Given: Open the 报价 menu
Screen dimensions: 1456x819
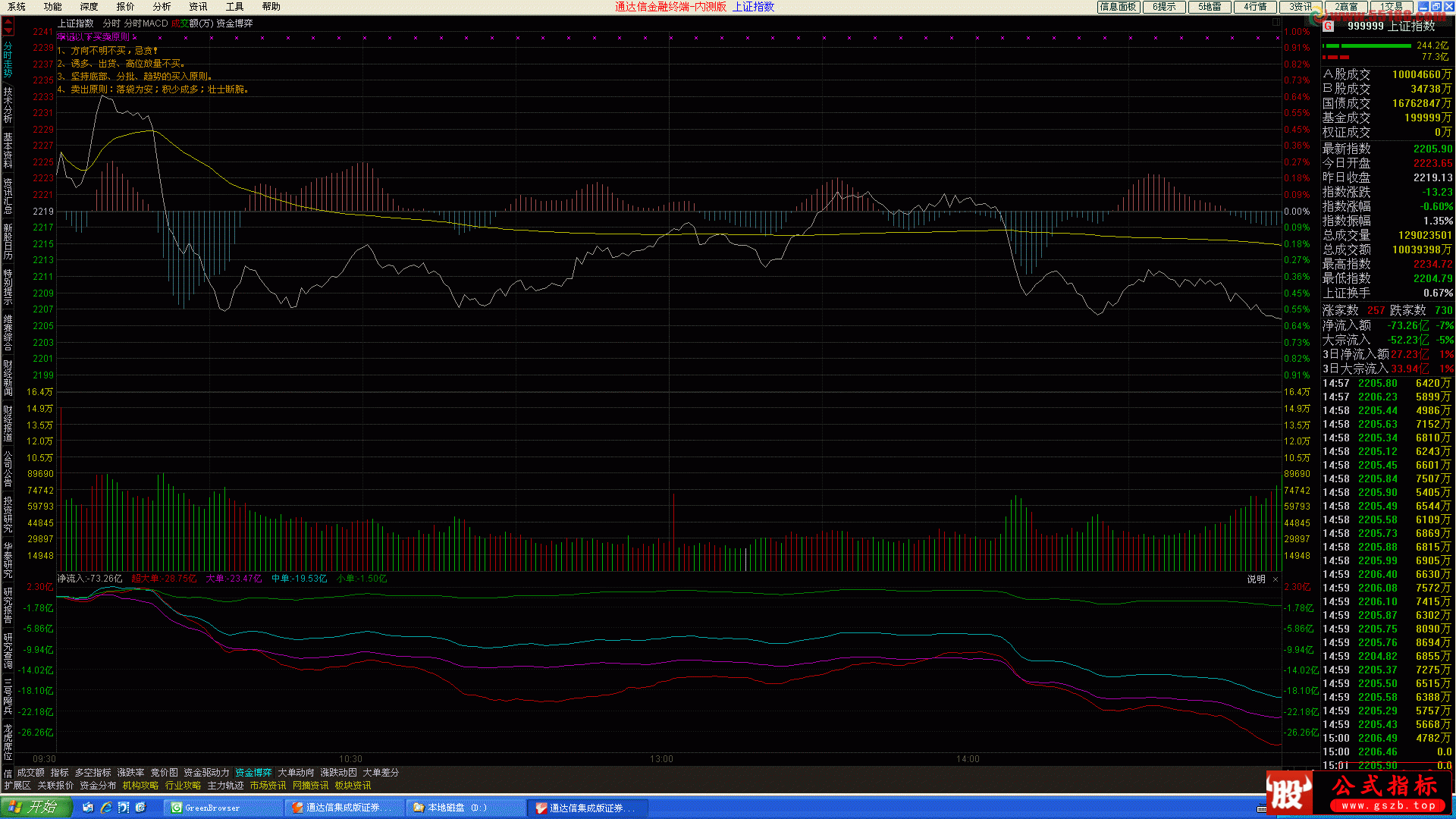Looking at the screenshot, I should (126, 7).
